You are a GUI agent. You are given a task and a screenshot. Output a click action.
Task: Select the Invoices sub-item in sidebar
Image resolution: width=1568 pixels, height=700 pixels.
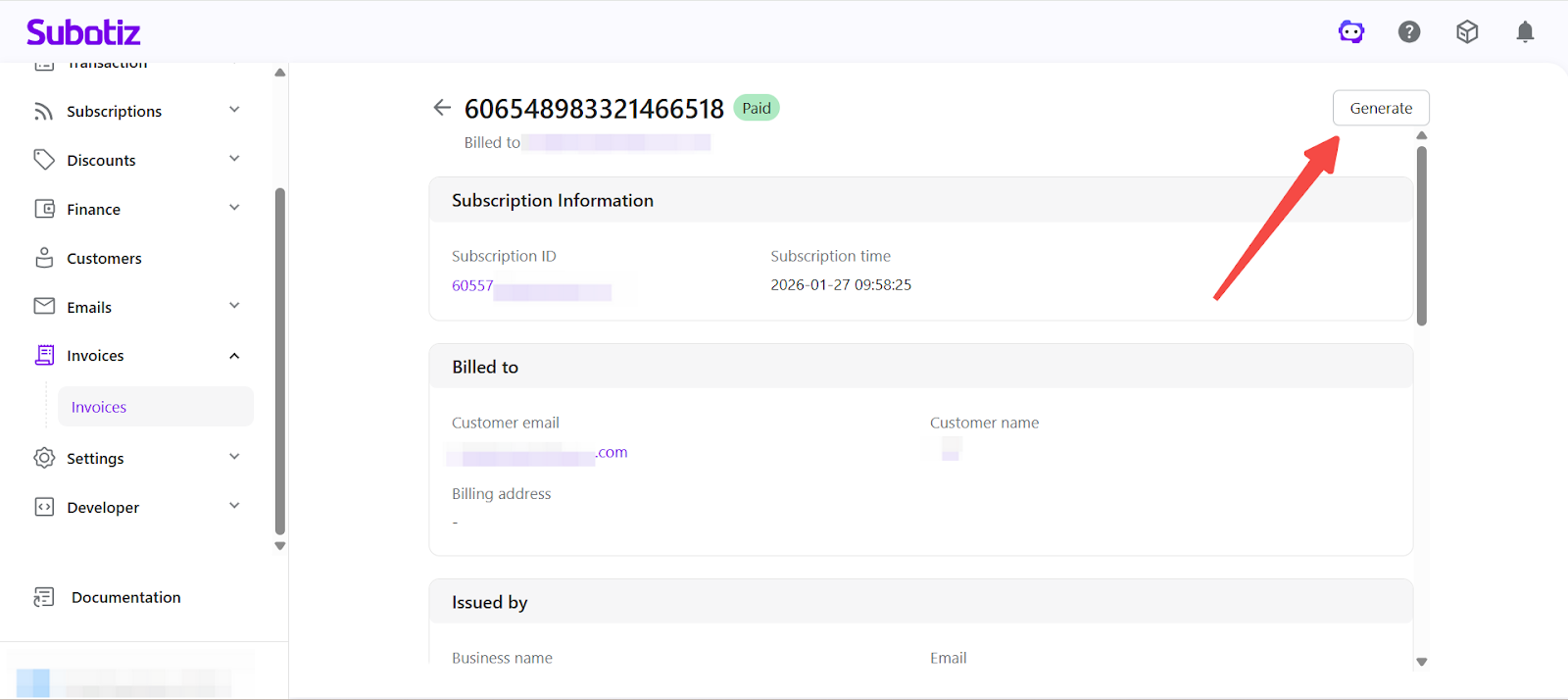99,407
